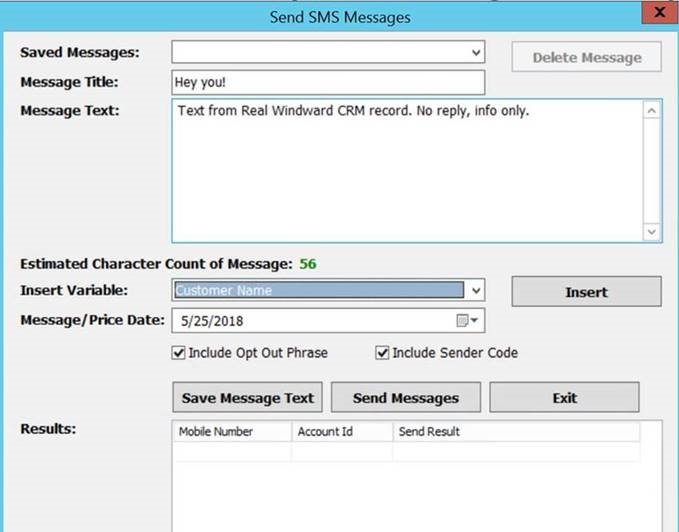Viewport: 679px width, 532px height.
Task: Click the Send Result column header
Action: coord(516,432)
